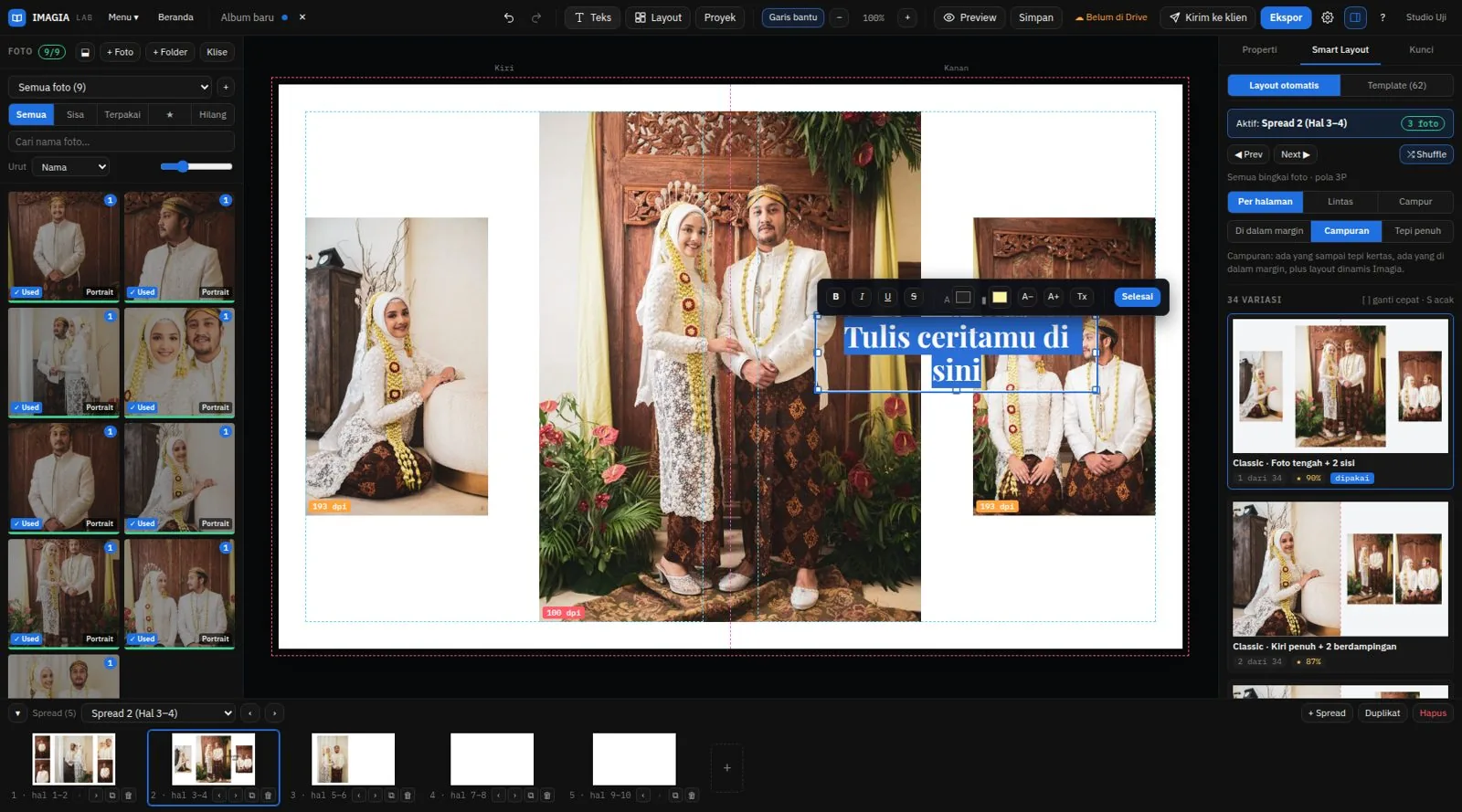This screenshot has height=812, width=1462.
Task: Select Classic Kiri penuh + 2 berdampingan variation
Action: (x=1340, y=585)
